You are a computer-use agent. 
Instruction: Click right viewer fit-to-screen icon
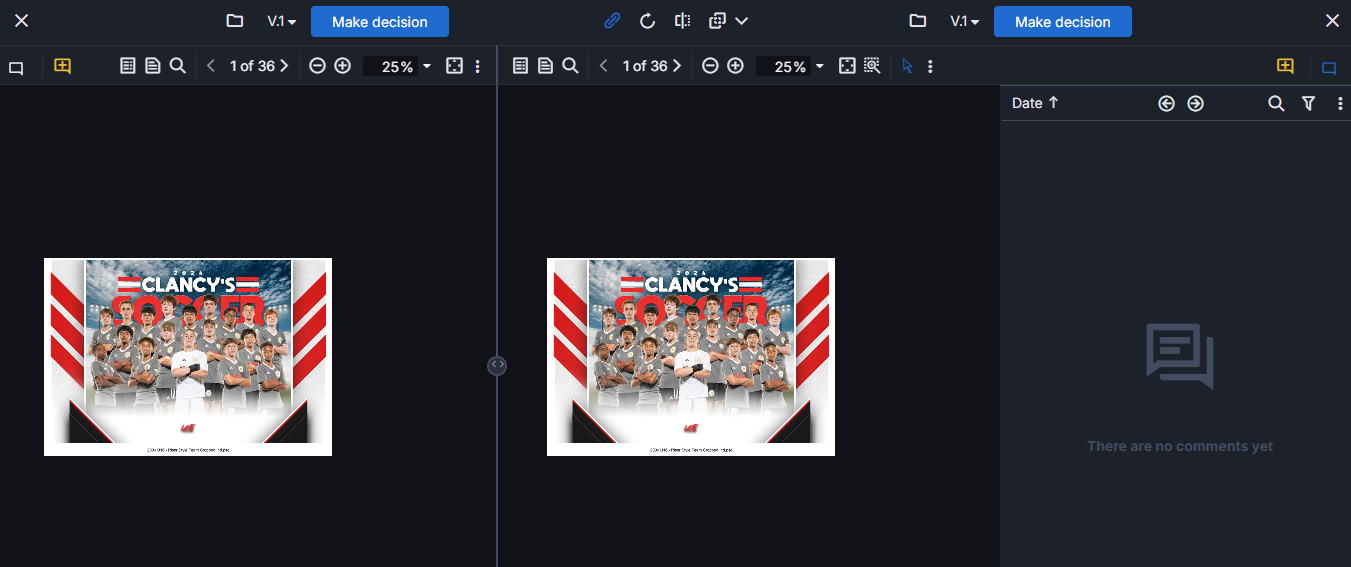[847, 66]
